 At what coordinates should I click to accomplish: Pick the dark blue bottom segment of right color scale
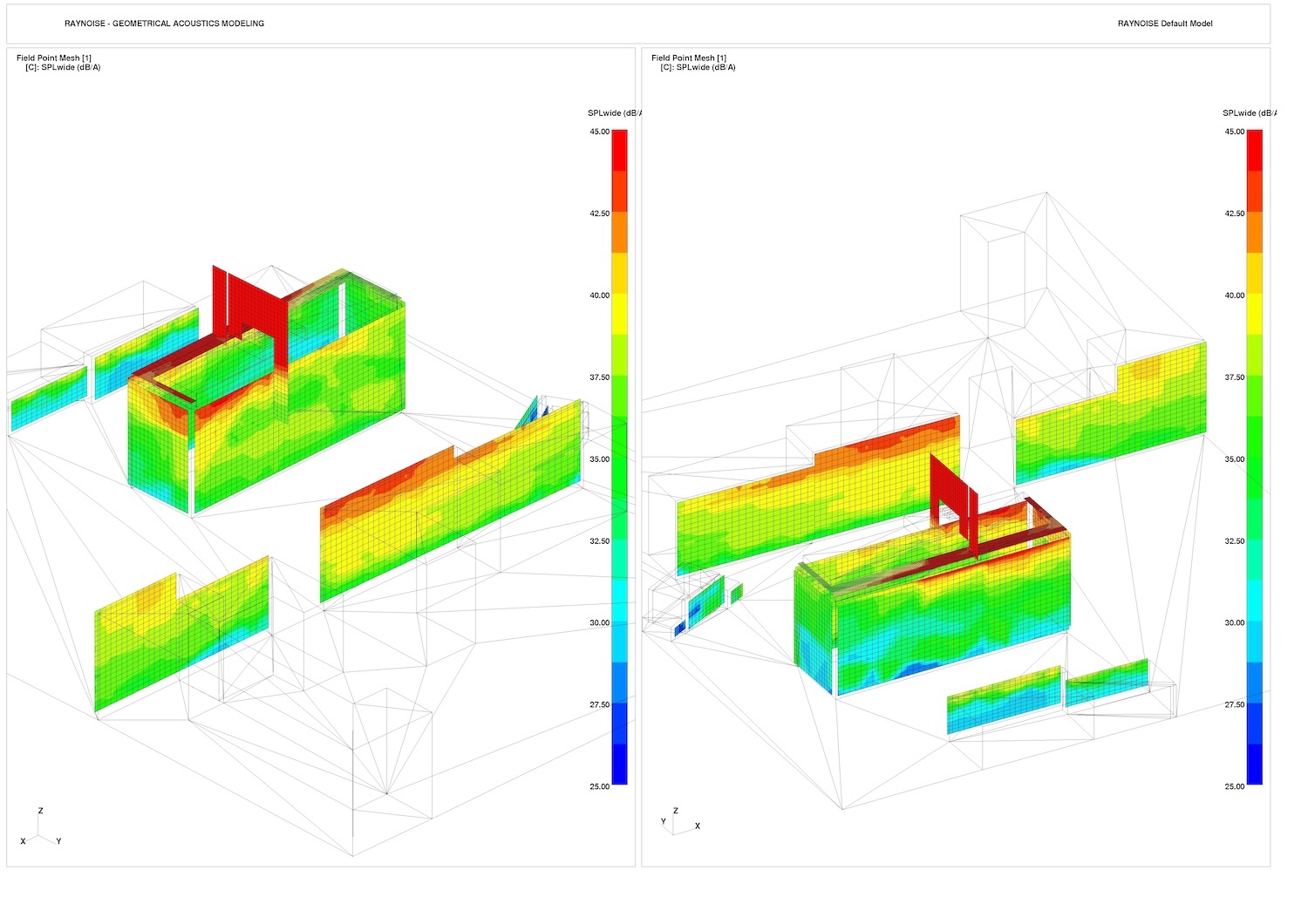(1254, 764)
